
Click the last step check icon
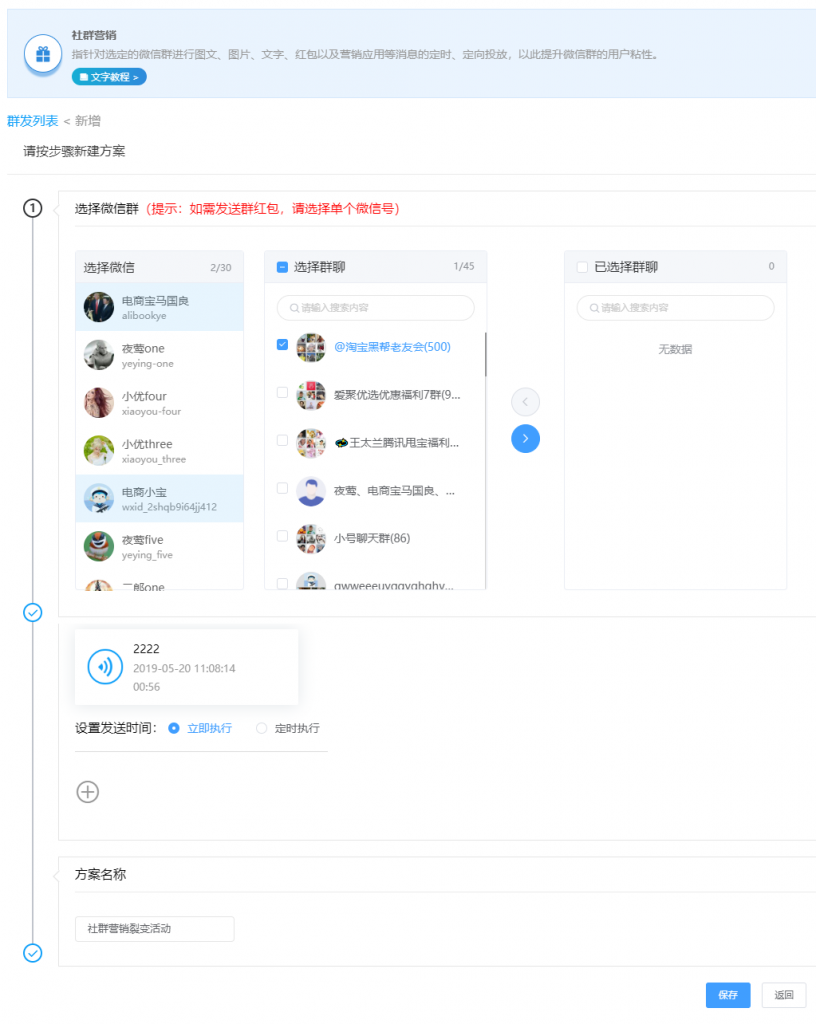pos(33,953)
